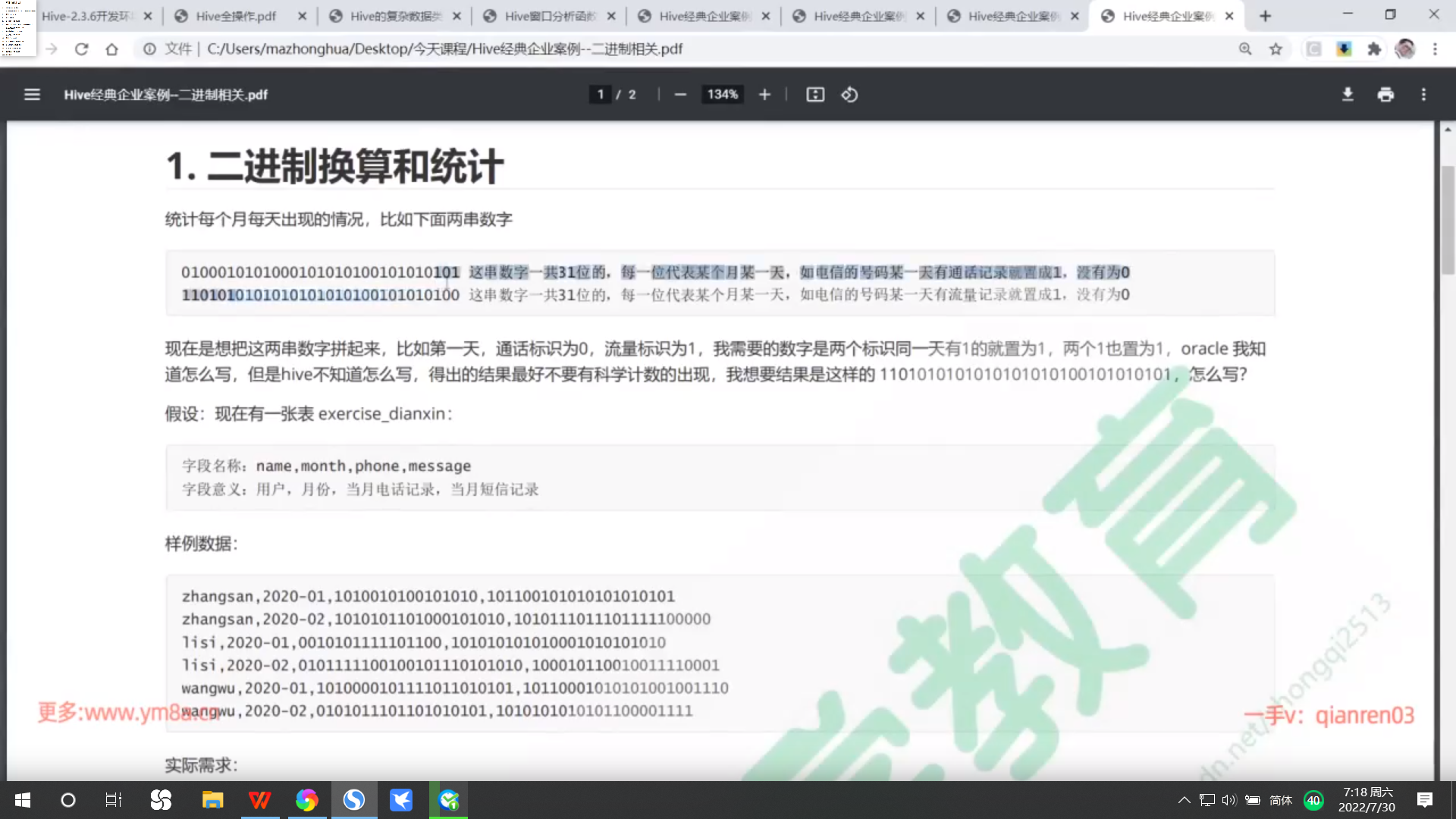The width and height of the screenshot is (1456, 819).
Task: Open the PDF viewer more actions menu
Action: click(x=1423, y=95)
